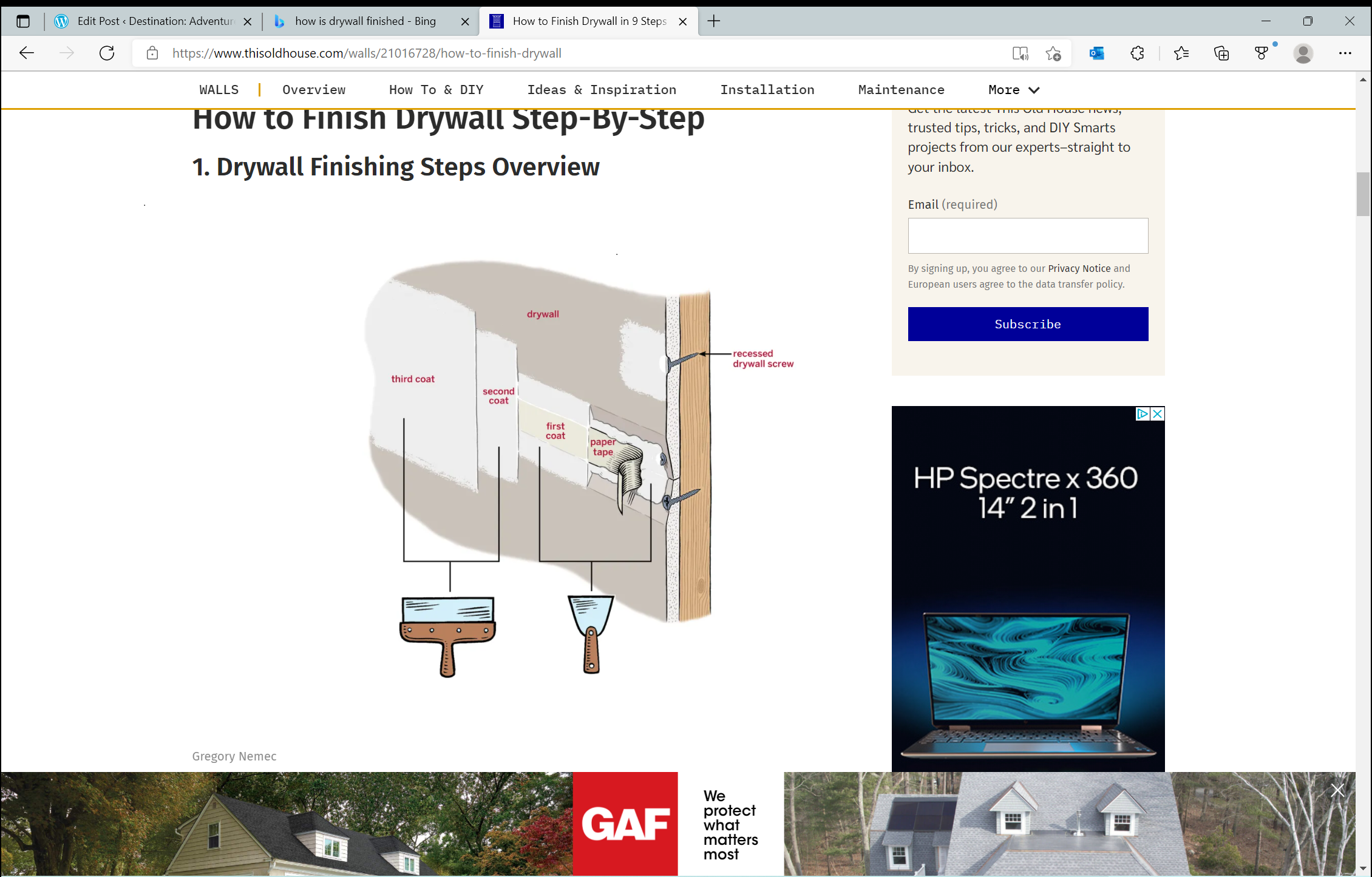Viewport: 1372px width, 877px height.
Task: Open the tab actions menu icon
Action: tap(23, 21)
